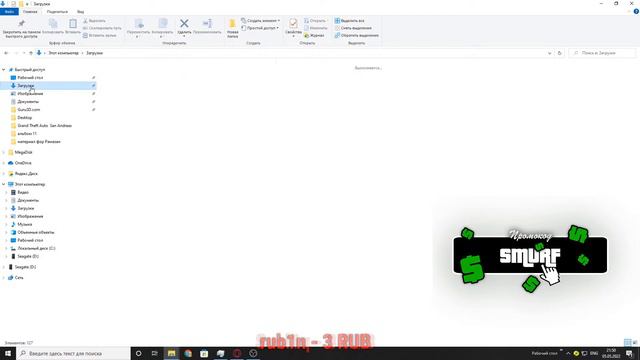Create a New folder (Новая папка)
Viewport: 640px width, 360px height.
pyautogui.click(x=233, y=28)
